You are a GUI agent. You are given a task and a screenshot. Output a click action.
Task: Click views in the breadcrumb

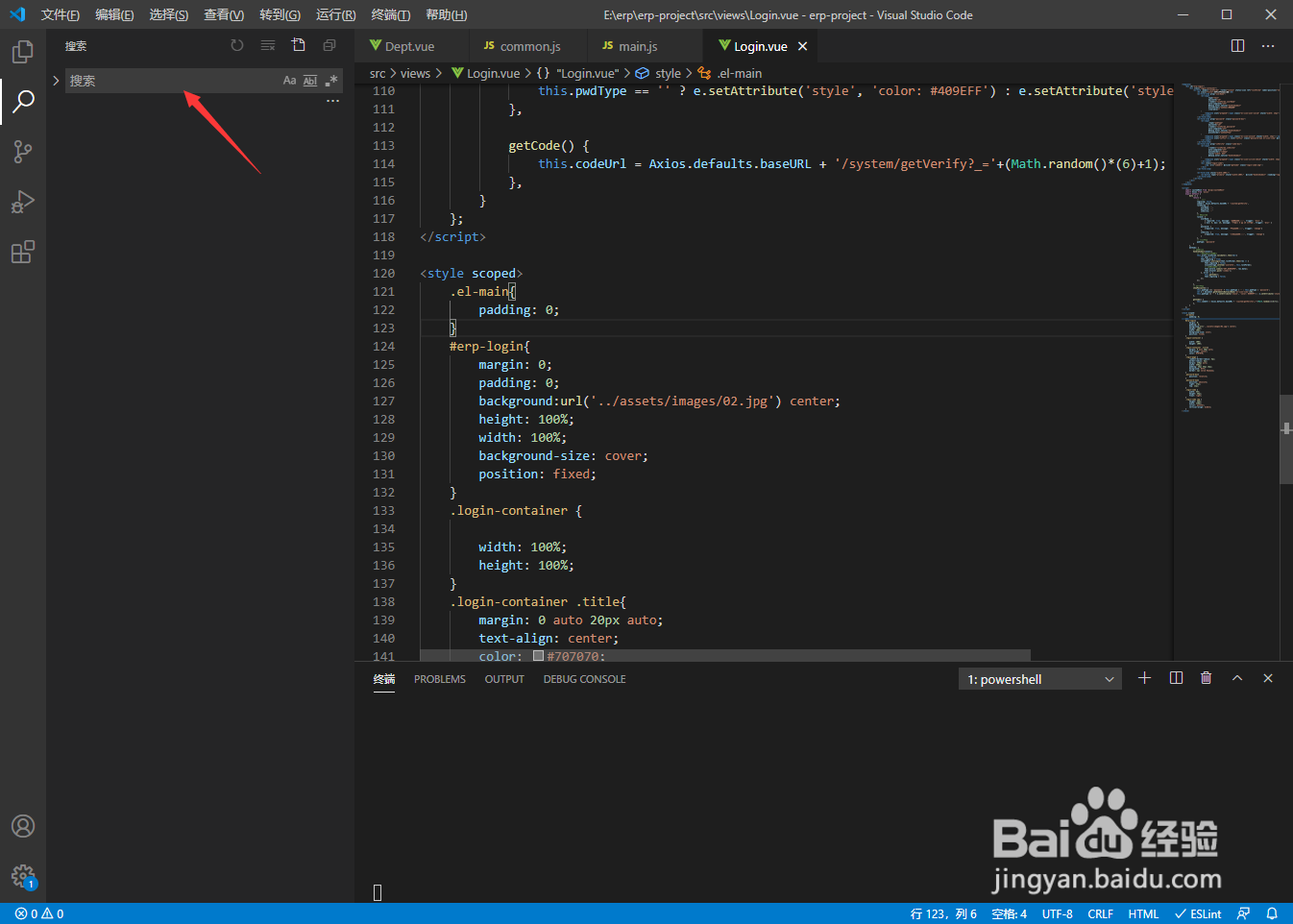(415, 73)
